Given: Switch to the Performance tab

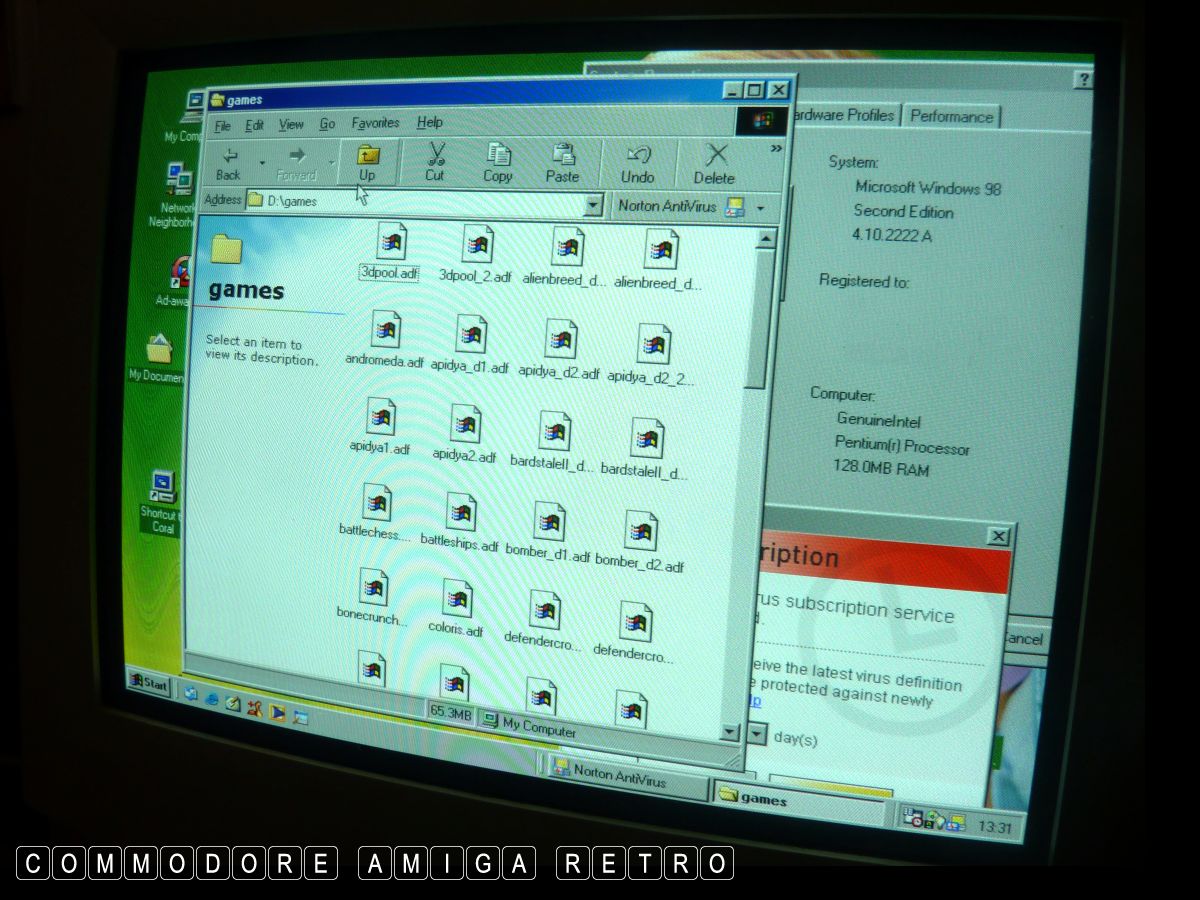Looking at the screenshot, I should [951, 117].
